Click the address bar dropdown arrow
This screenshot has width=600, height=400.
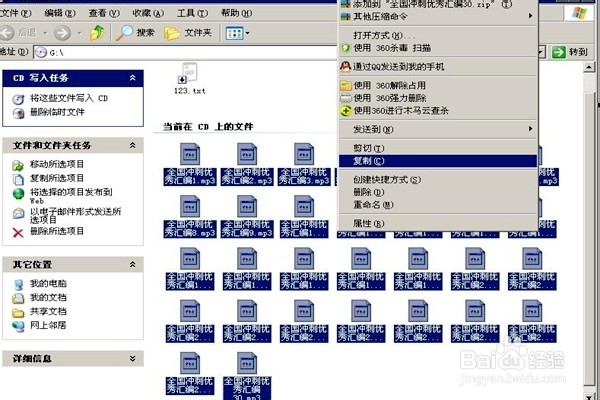coord(541,52)
